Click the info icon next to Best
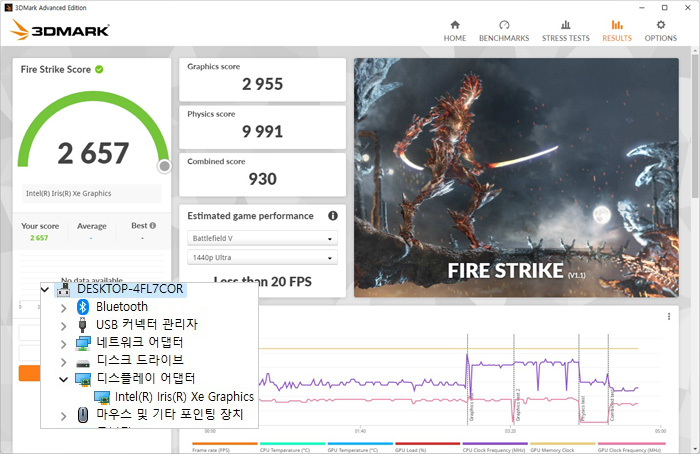 [153, 225]
